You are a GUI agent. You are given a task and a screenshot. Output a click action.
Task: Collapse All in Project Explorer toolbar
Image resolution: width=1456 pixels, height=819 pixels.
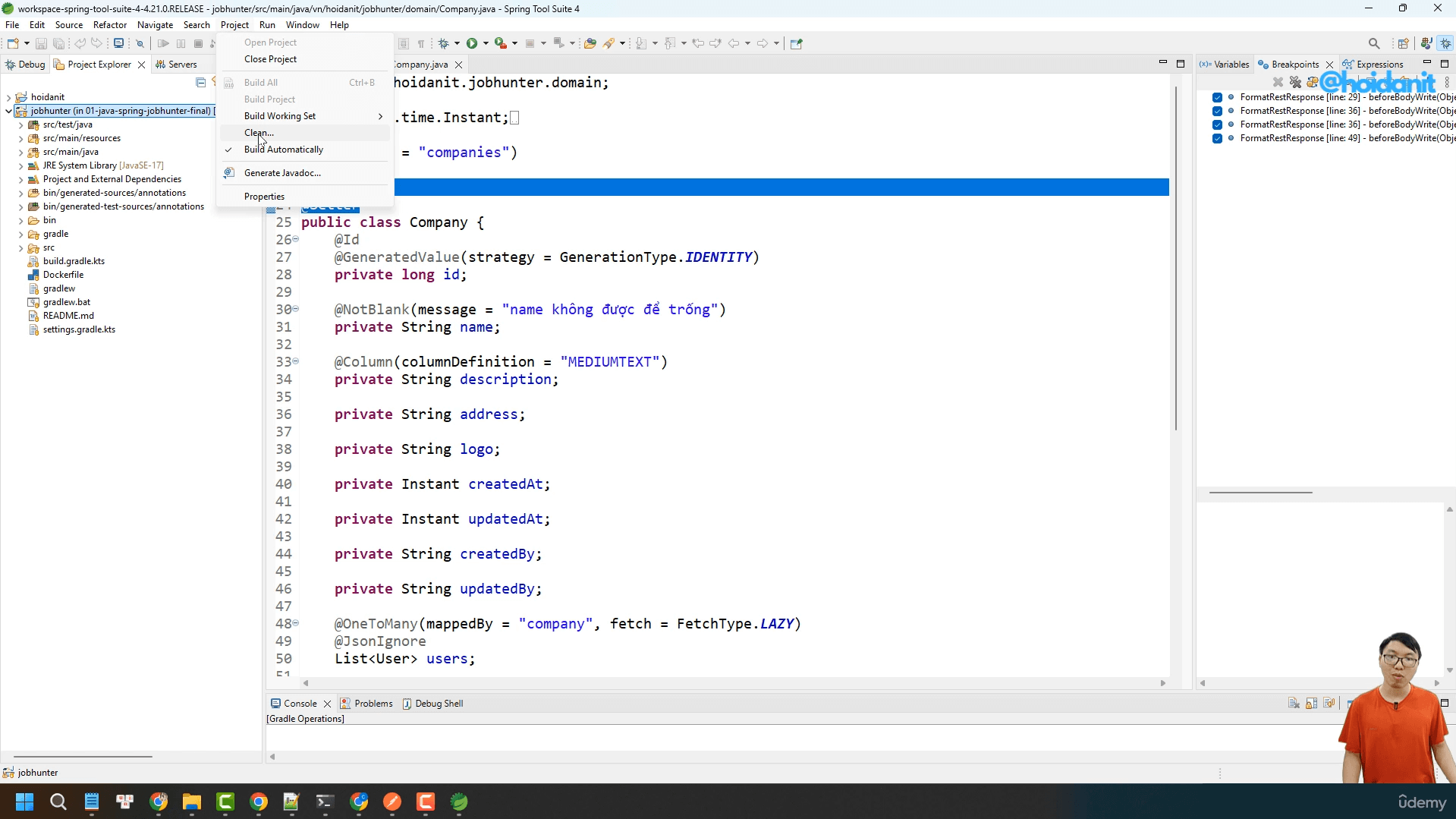point(200,82)
